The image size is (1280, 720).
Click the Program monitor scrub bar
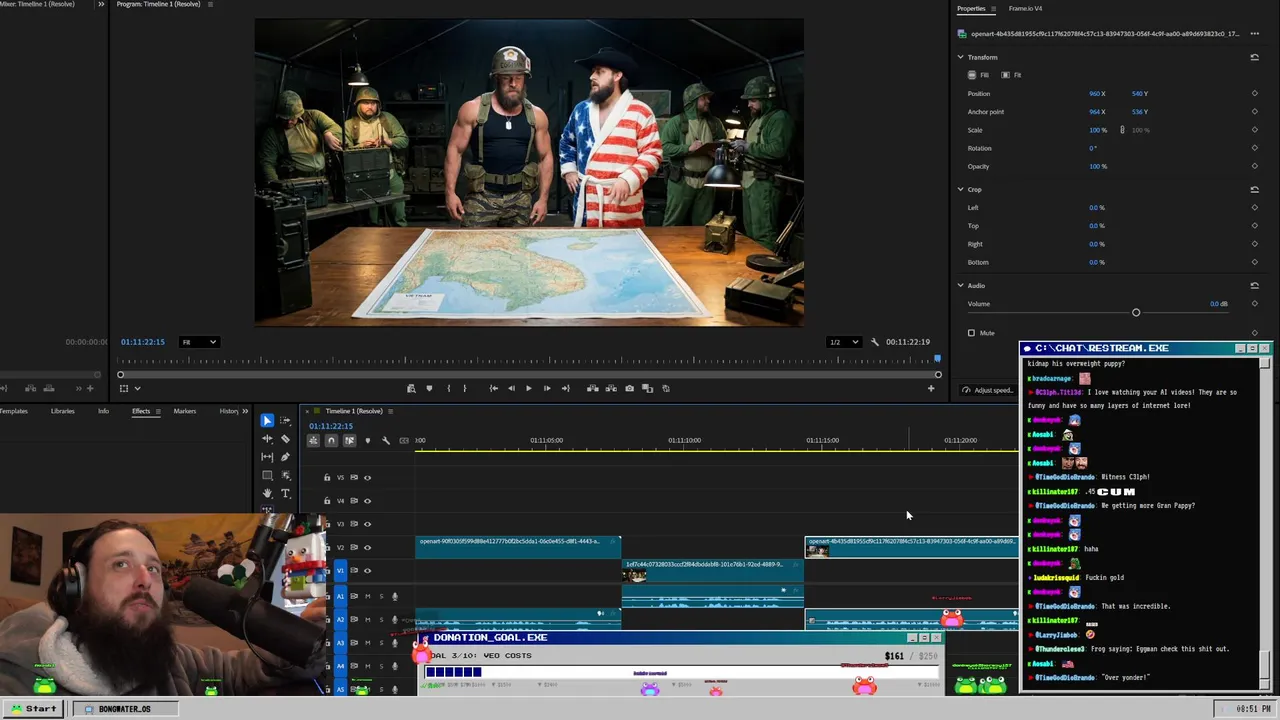pos(528,375)
